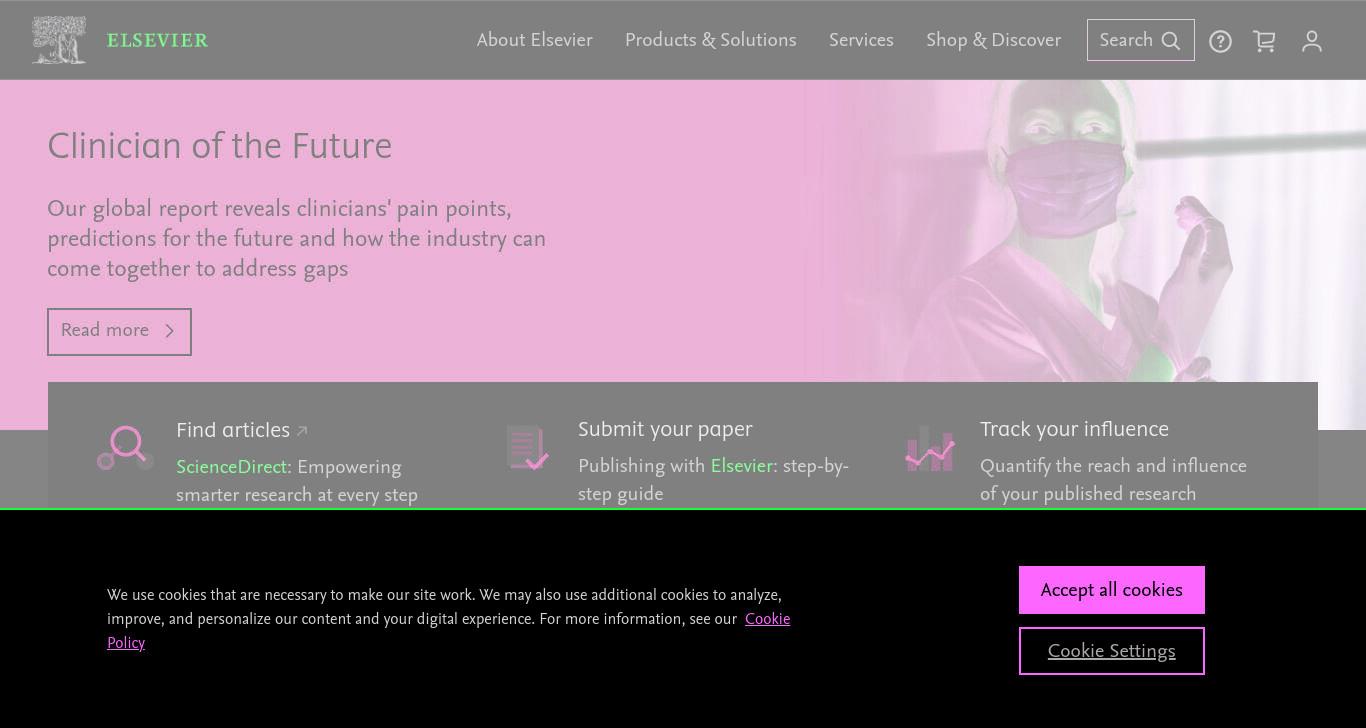Screen dimensions: 1366x728
Task: Open the shopping cart icon
Action: click(x=1264, y=41)
